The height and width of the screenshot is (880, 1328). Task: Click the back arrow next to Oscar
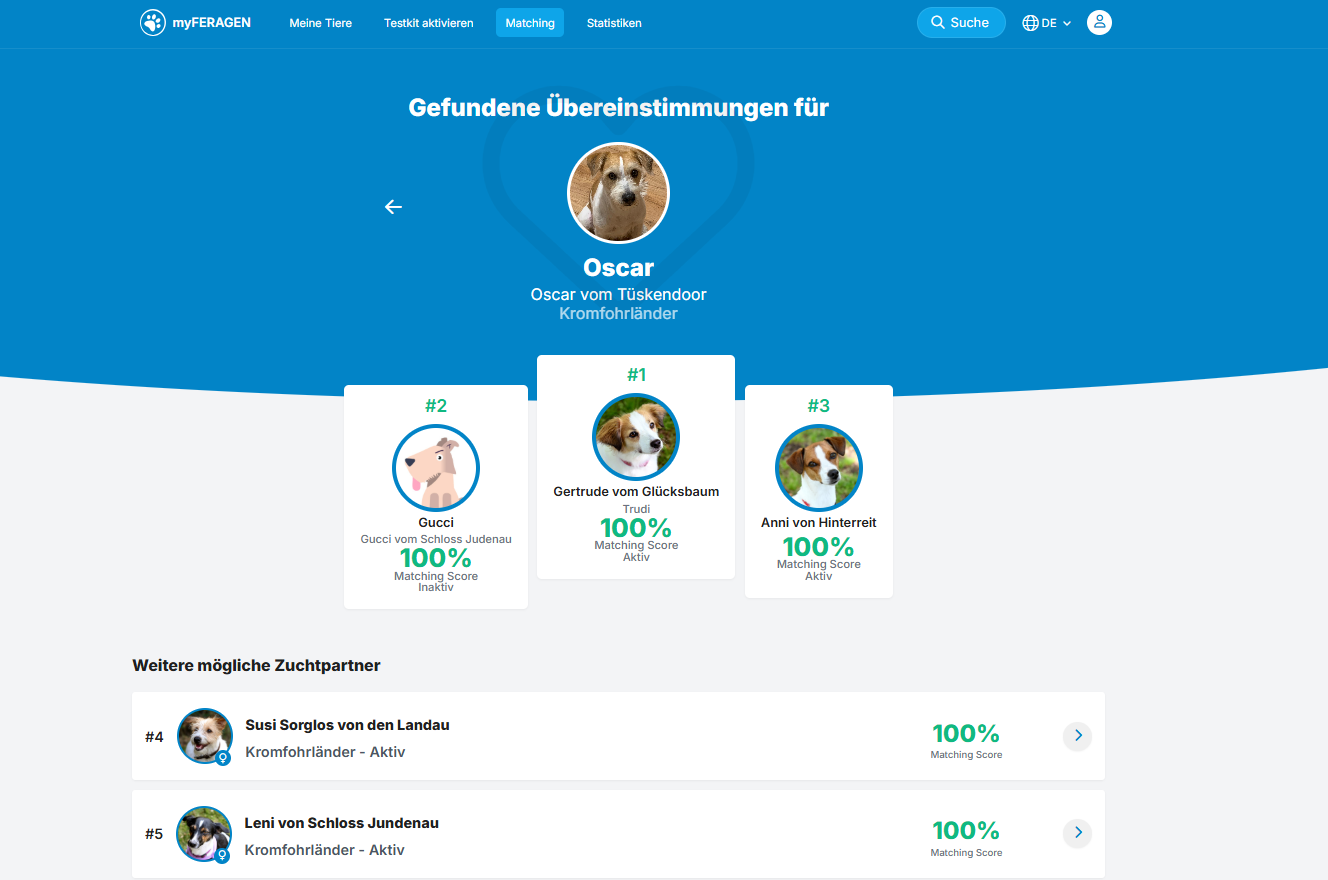pos(392,206)
